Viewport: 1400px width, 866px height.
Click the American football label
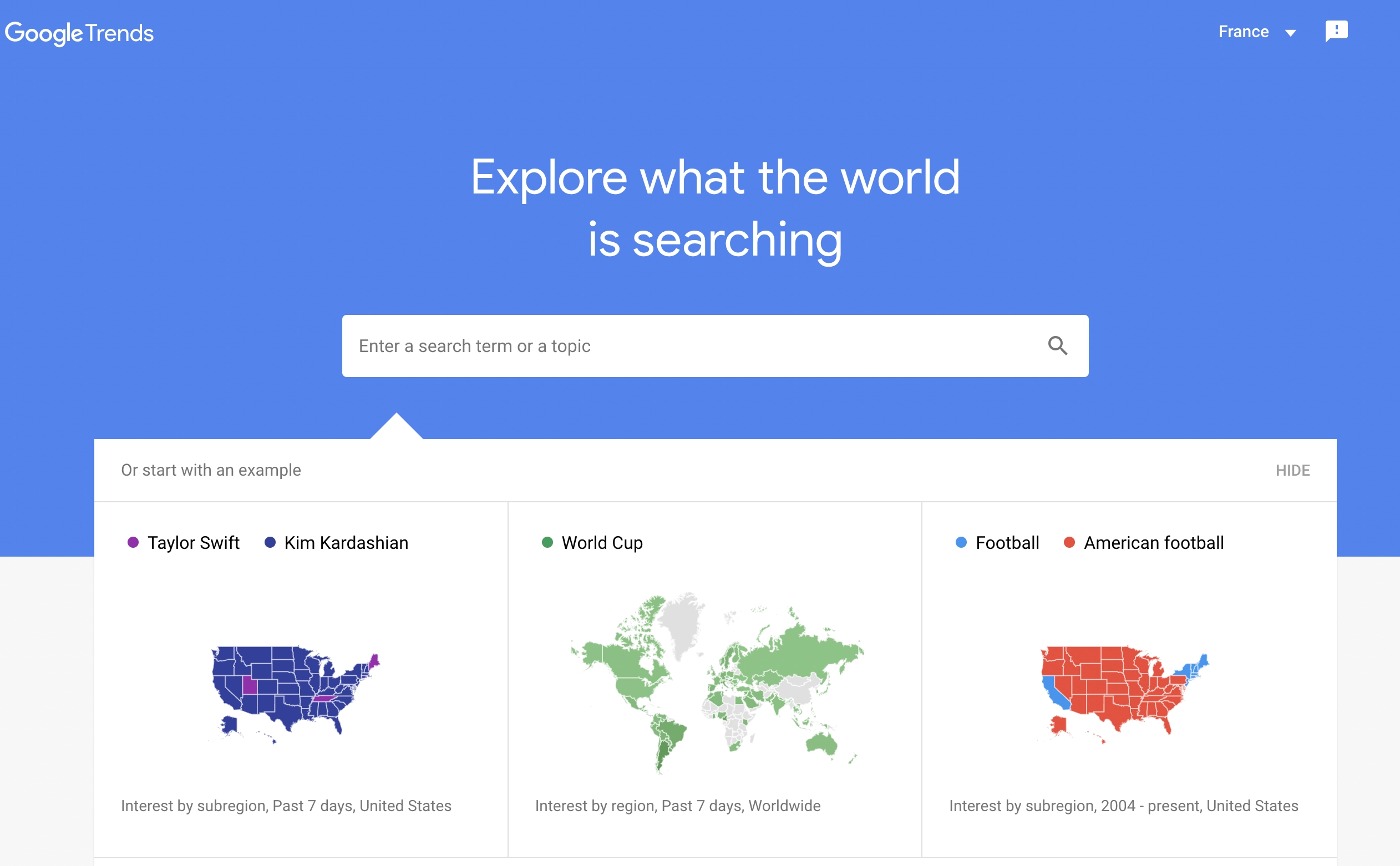1154,542
